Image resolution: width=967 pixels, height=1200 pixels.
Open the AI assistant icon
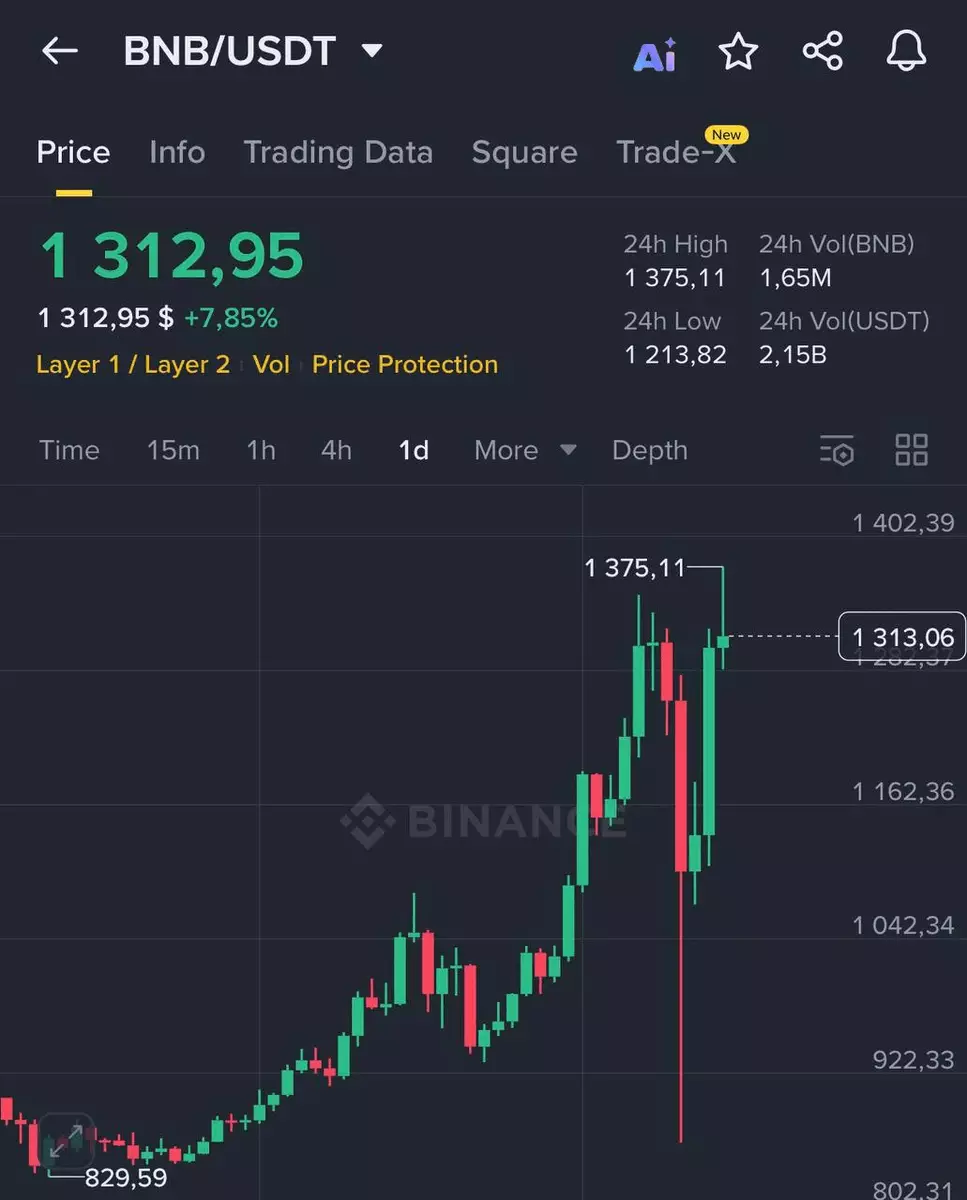coord(655,54)
